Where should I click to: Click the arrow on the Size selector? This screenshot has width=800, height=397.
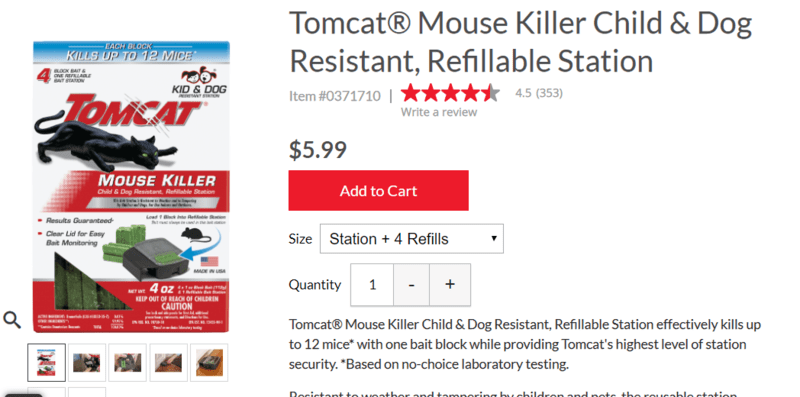coord(493,238)
